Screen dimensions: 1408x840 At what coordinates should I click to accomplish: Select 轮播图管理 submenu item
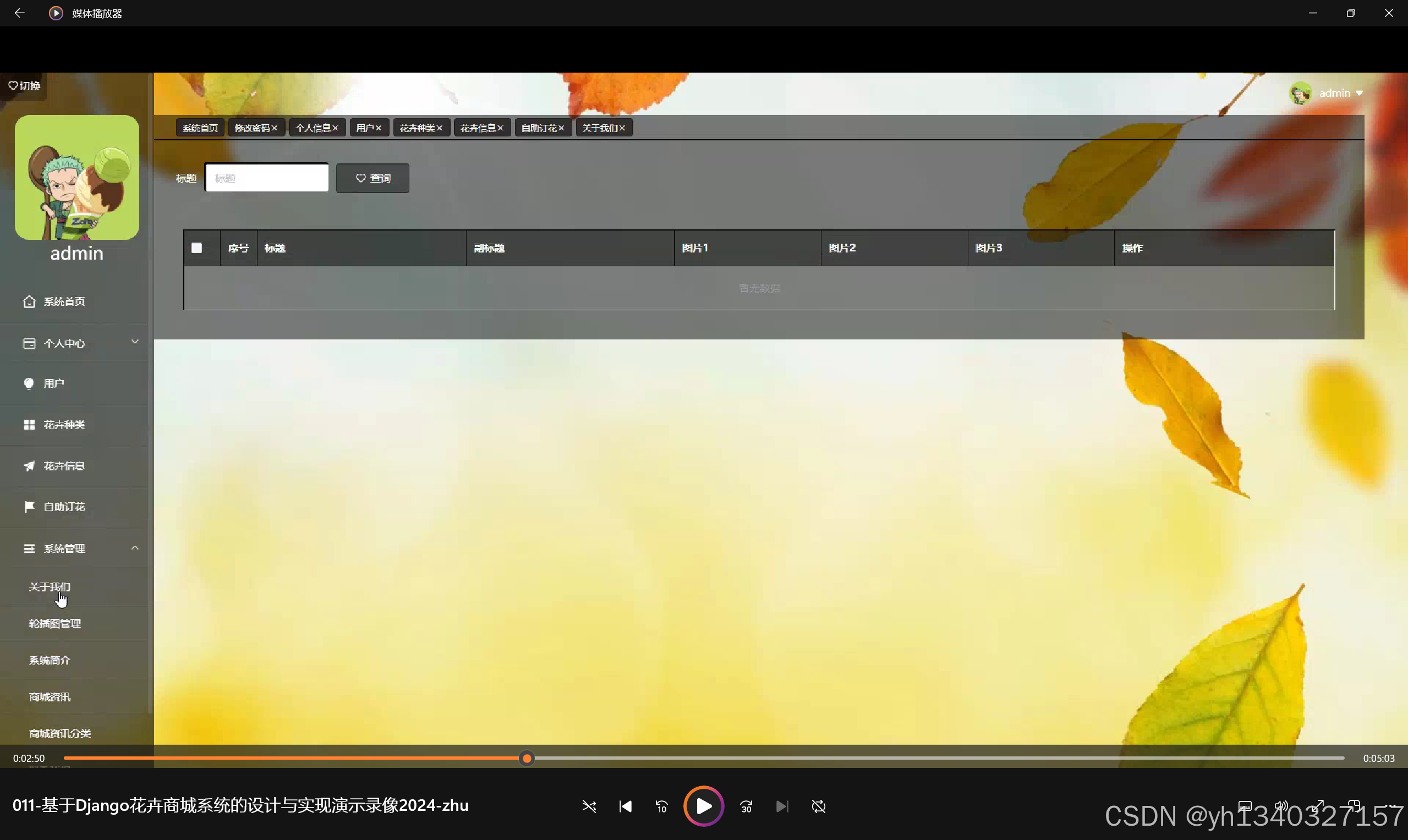pos(55,623)
